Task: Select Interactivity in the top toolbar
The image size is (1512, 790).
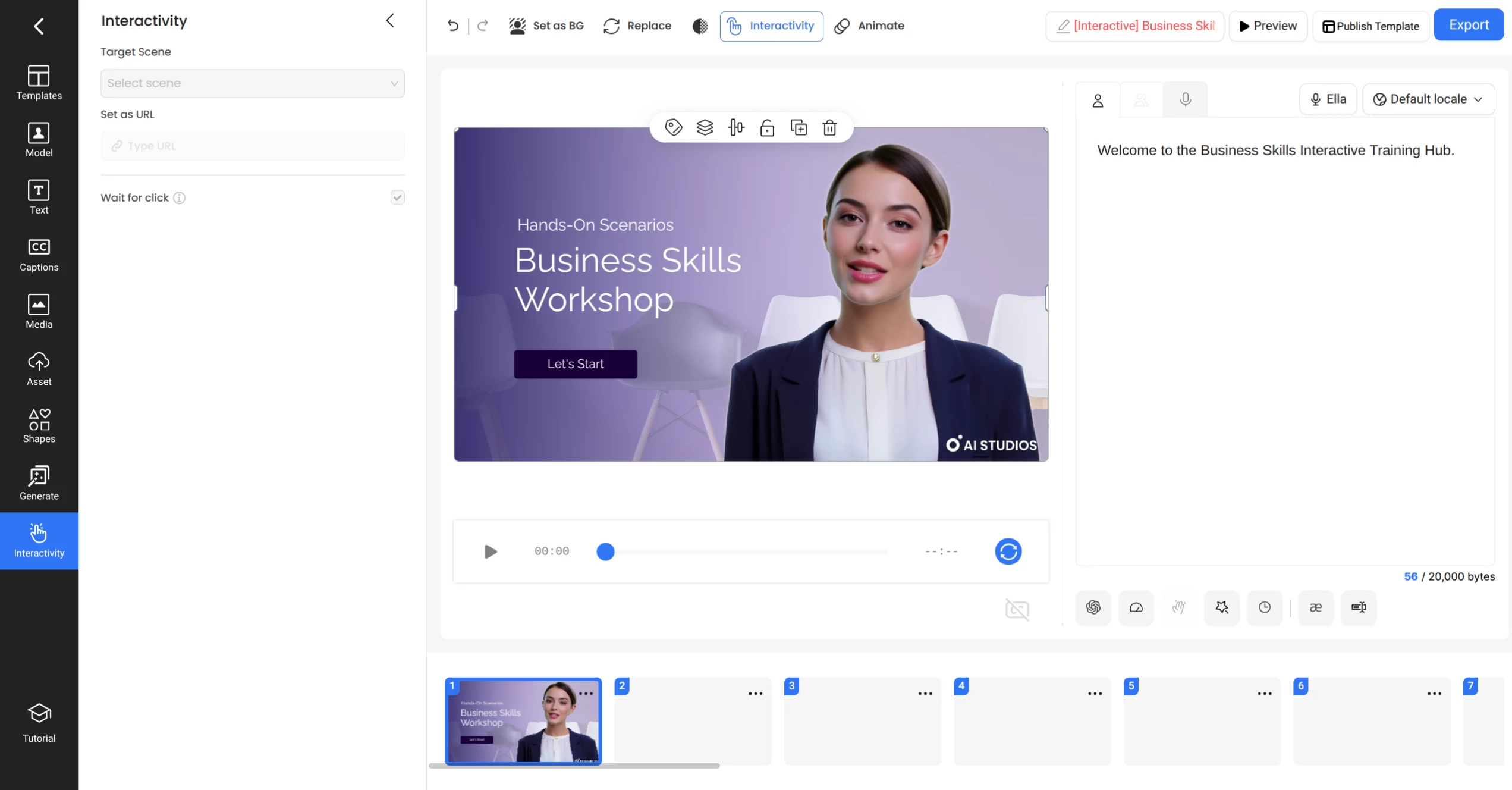Action: pos(771,26)
